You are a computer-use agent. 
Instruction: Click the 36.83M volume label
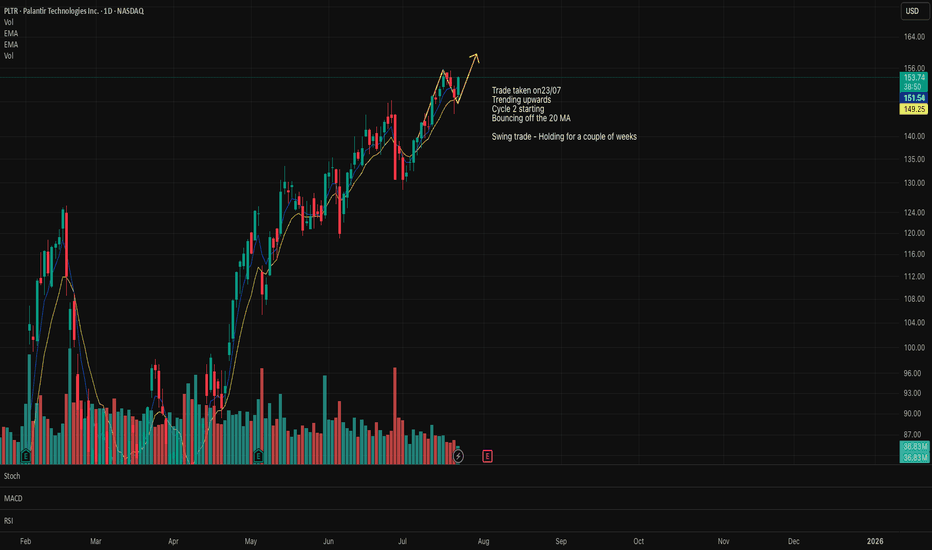915,458
